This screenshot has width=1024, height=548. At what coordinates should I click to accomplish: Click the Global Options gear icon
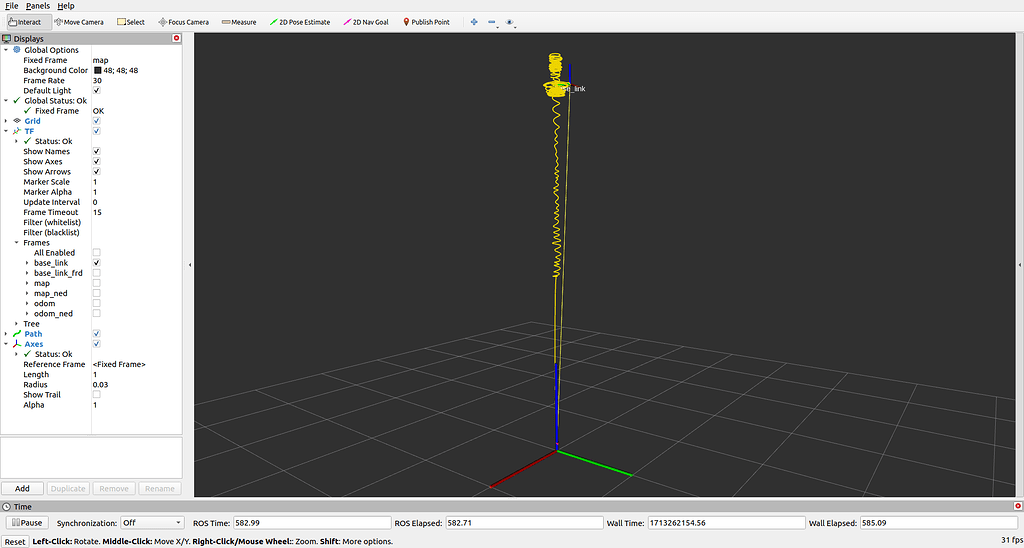tap(17, 50)
